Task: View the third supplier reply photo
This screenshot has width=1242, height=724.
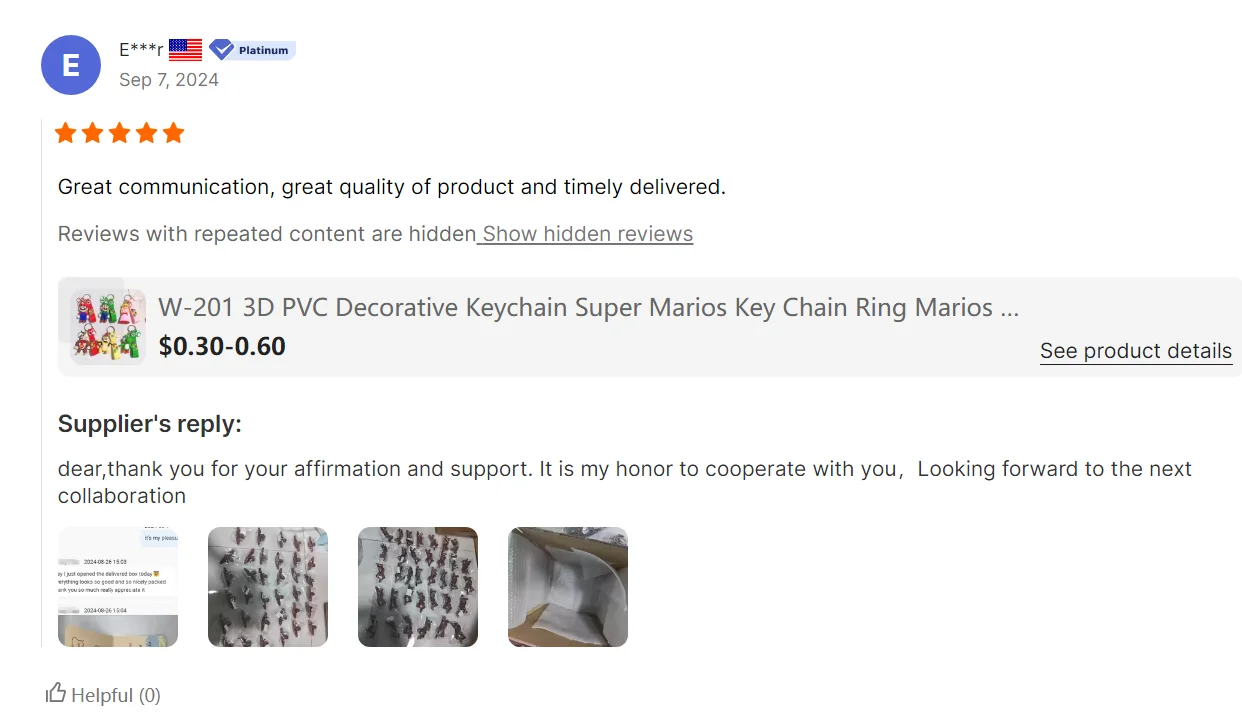Action: 418,587
